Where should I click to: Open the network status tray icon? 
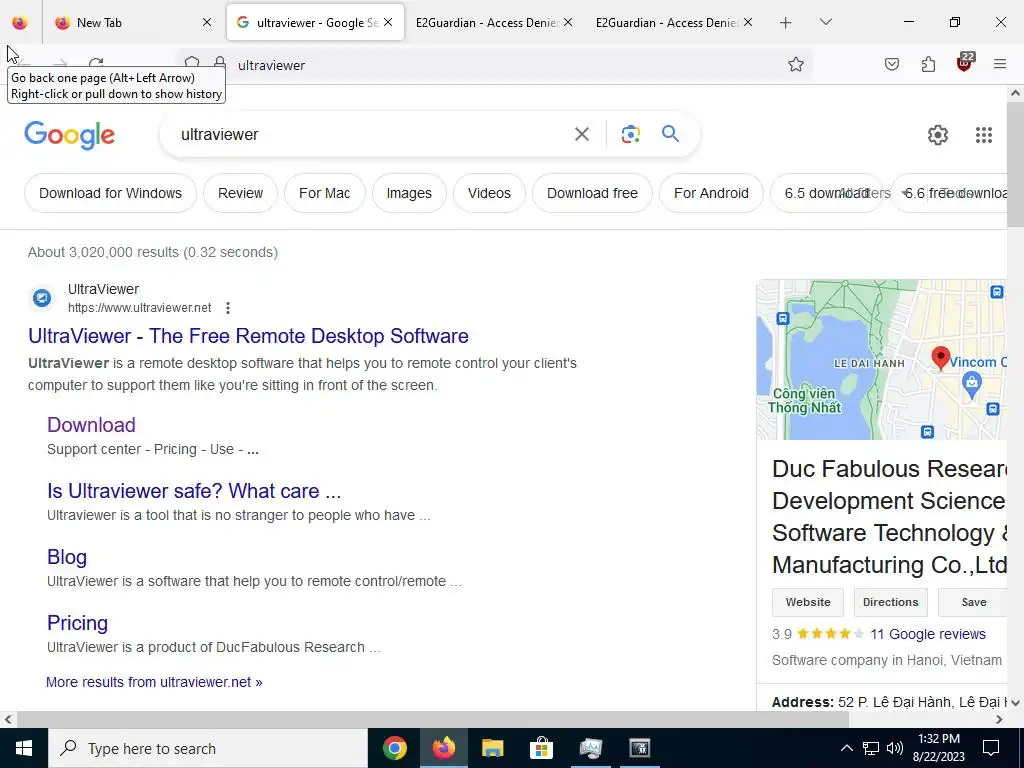coord(871,748)
